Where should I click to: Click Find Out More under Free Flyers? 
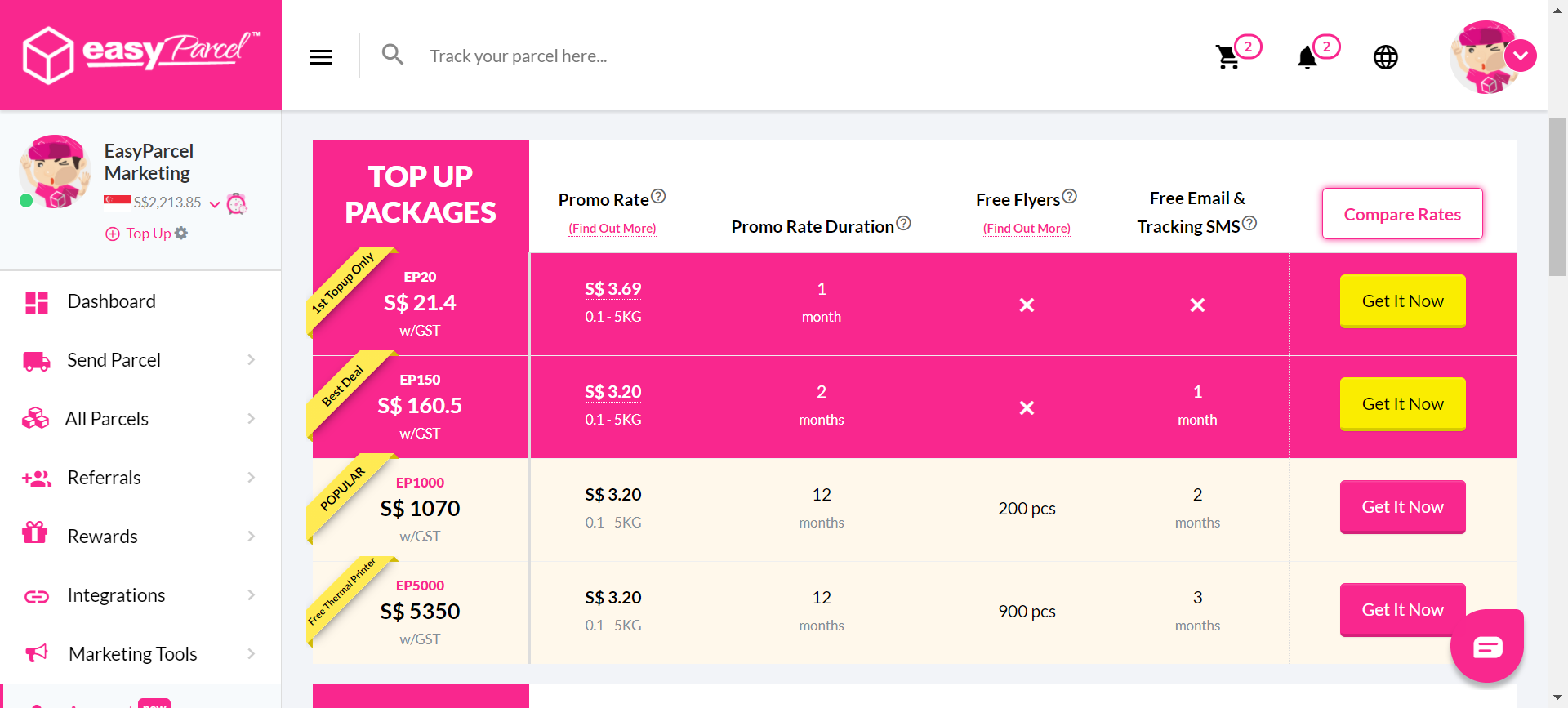(1027, 229)
